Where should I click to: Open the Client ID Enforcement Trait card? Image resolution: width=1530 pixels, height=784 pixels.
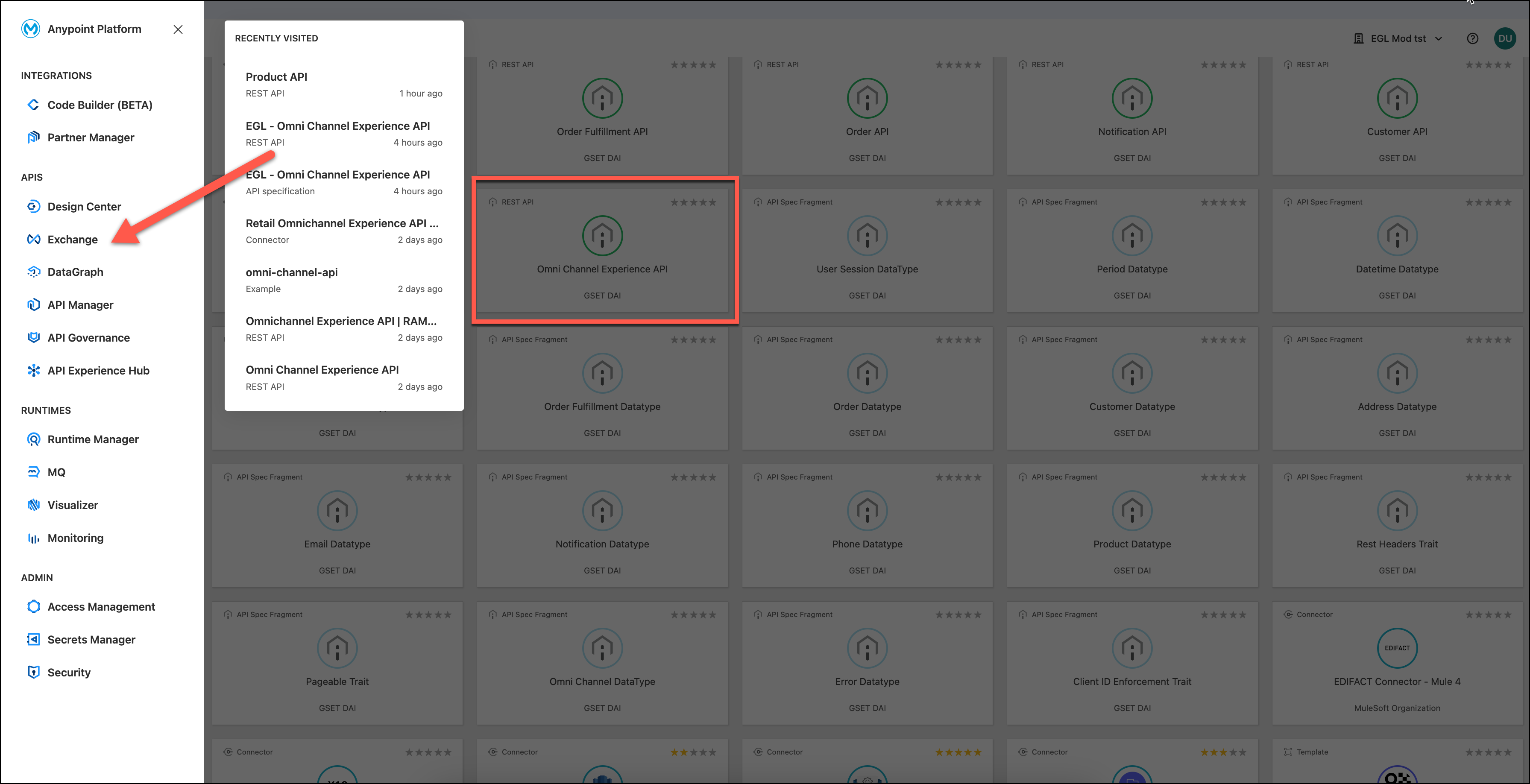coord(1132,664)
